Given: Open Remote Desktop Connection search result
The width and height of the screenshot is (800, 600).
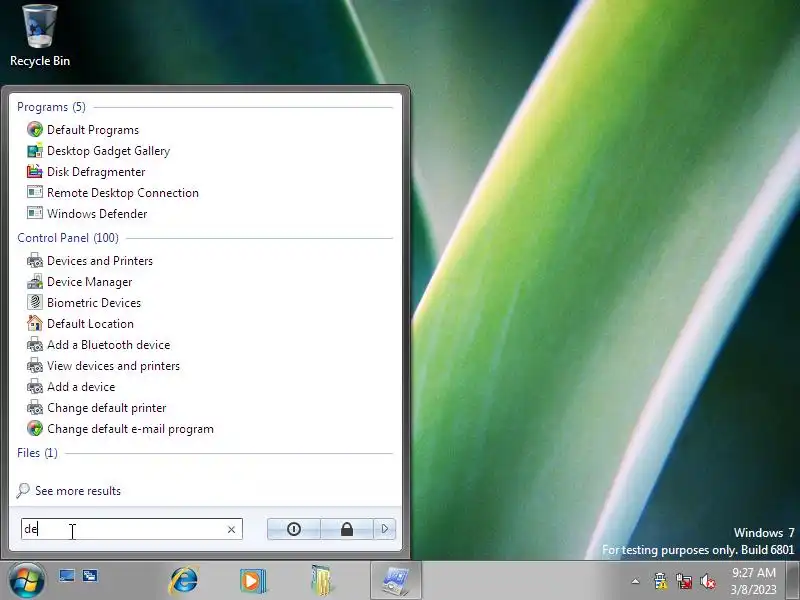Looking at the screenshot, I should click(122, 192).
